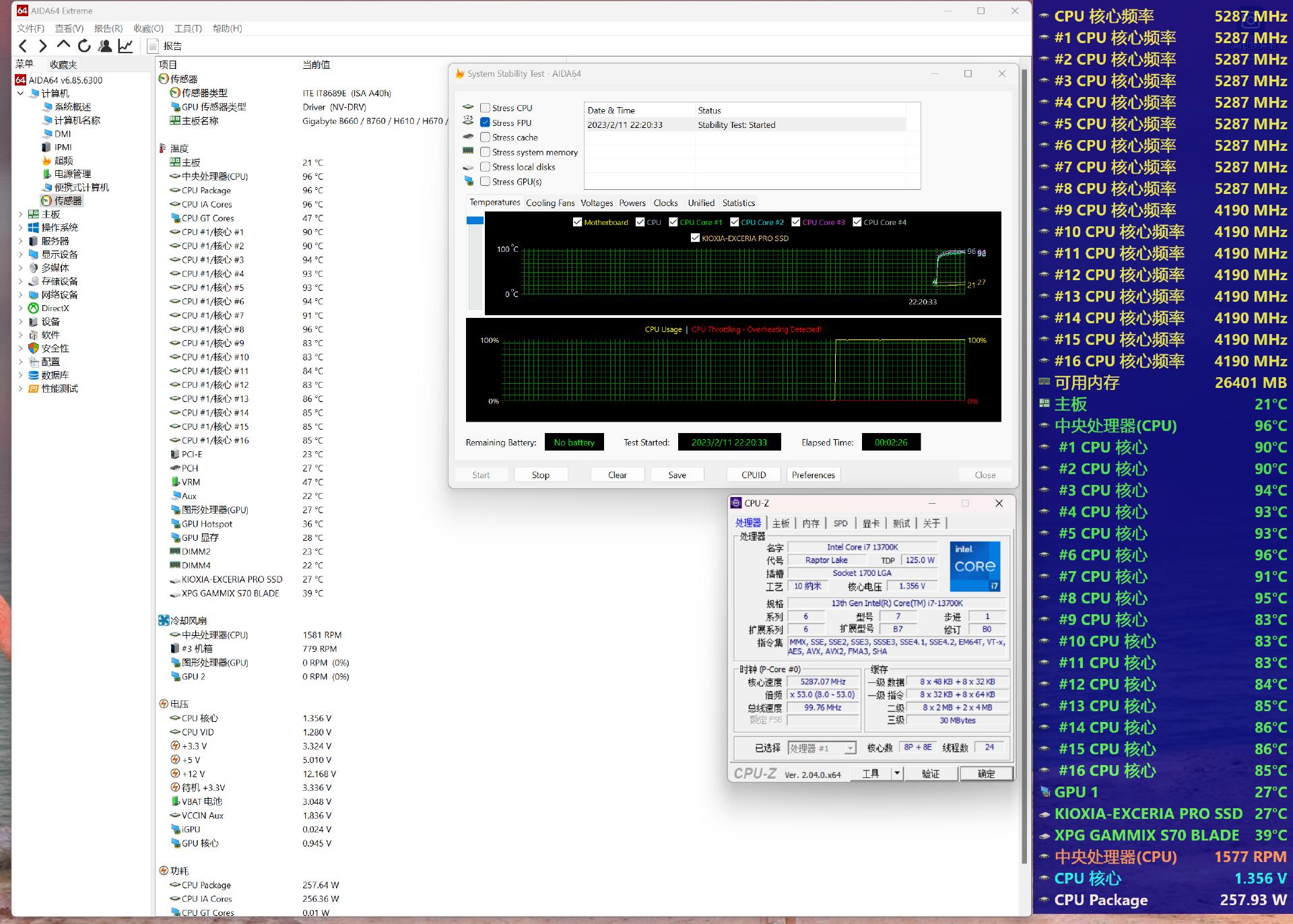Uncheck the Motherboard temperature checkbox

point(577,222)
